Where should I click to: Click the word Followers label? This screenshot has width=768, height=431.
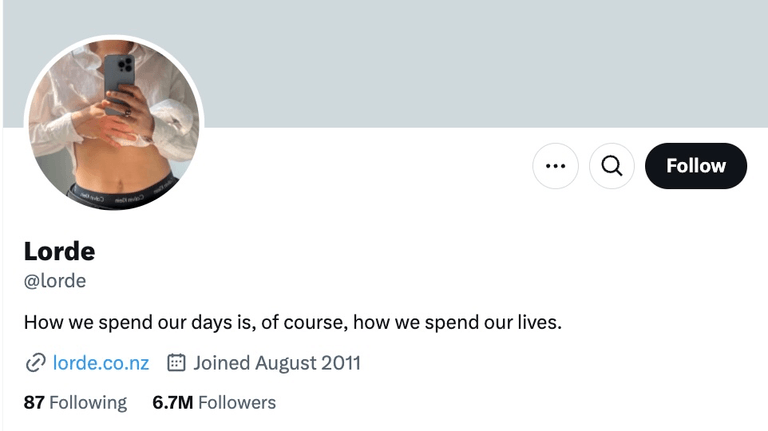click(x=237, y=403)
